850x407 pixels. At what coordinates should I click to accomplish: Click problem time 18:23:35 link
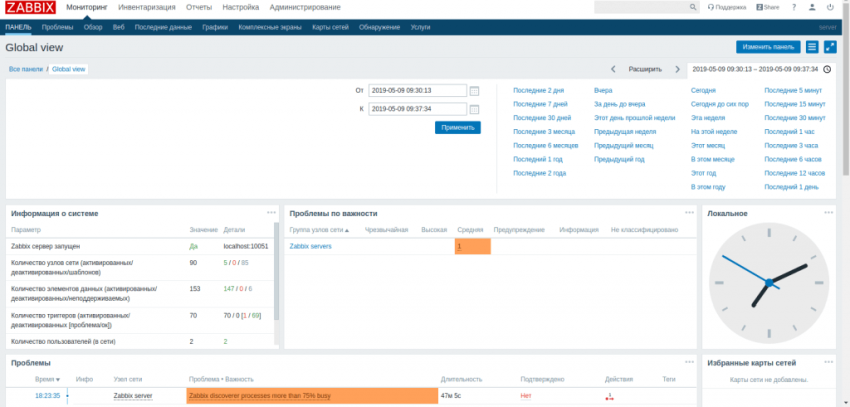[x=48, y=396]
